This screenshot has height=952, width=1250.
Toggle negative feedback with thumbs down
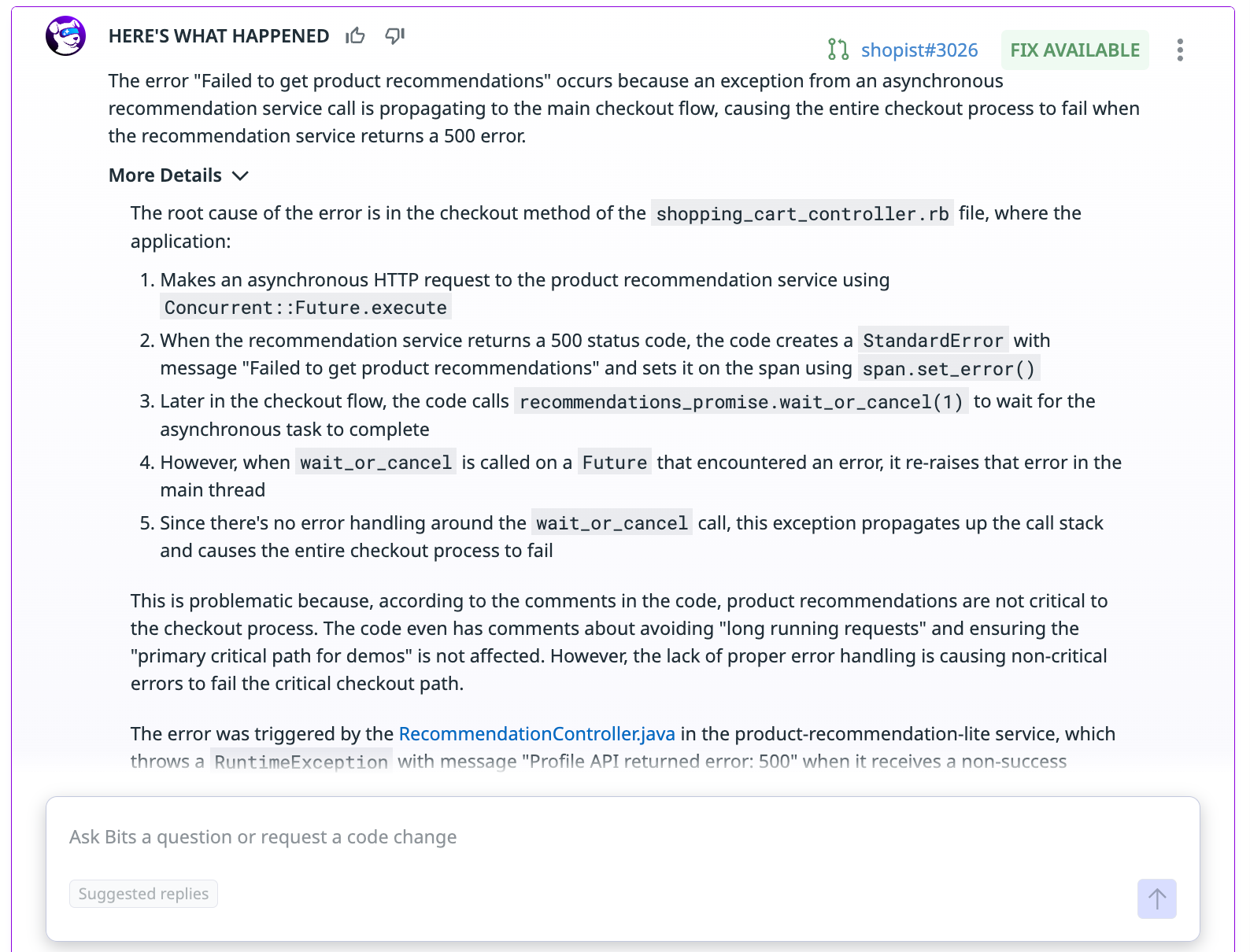[x=394, y=35]
